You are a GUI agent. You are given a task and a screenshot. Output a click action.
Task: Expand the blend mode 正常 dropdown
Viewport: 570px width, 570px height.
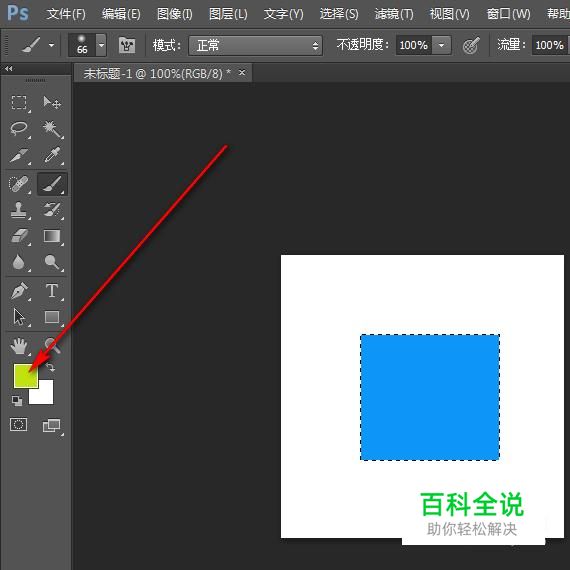(255, 46)
